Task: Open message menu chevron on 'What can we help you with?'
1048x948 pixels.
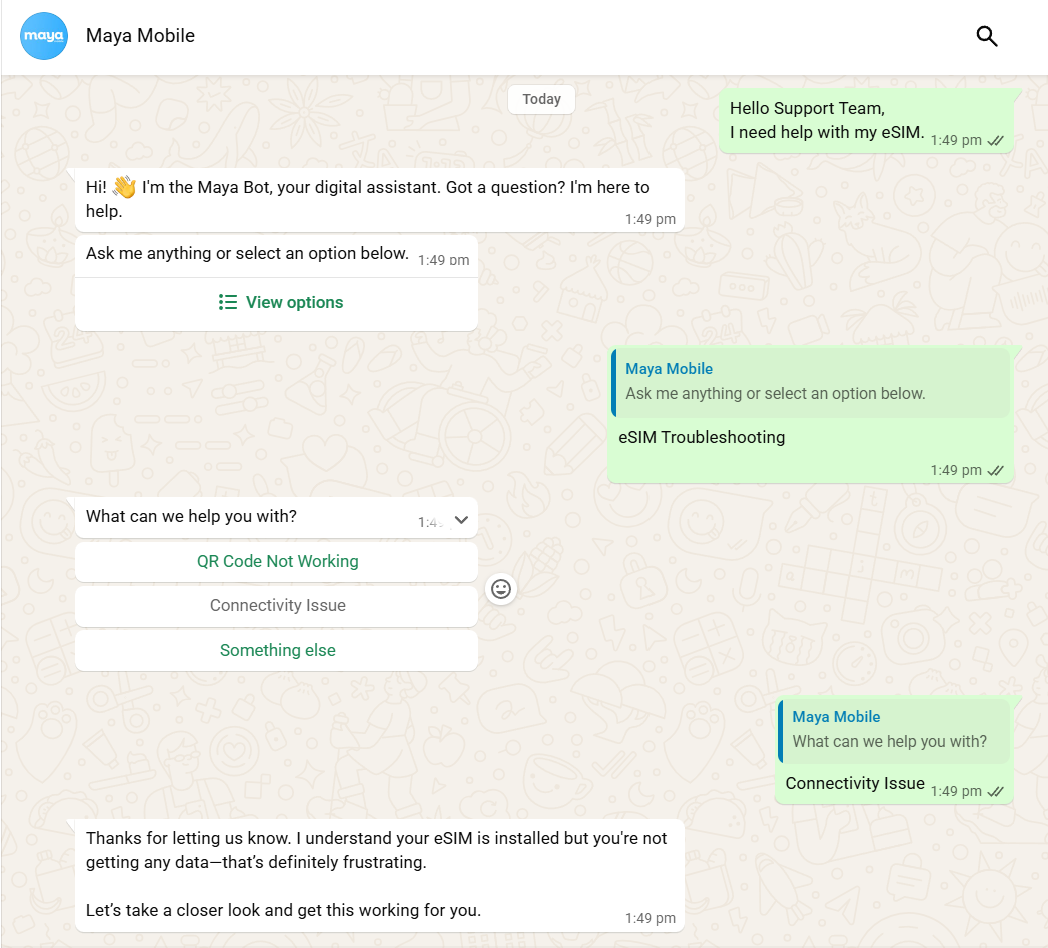Action: tap(461, 519)
